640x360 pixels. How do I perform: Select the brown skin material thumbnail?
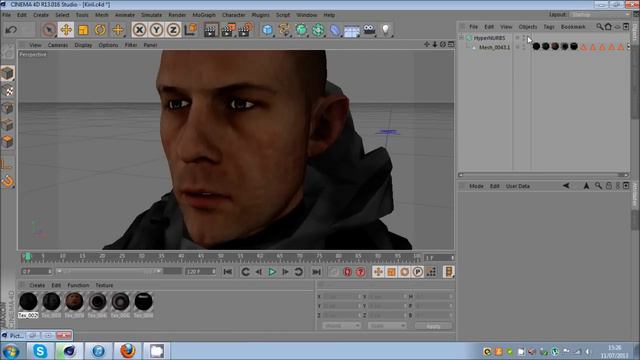pos(75,302)
